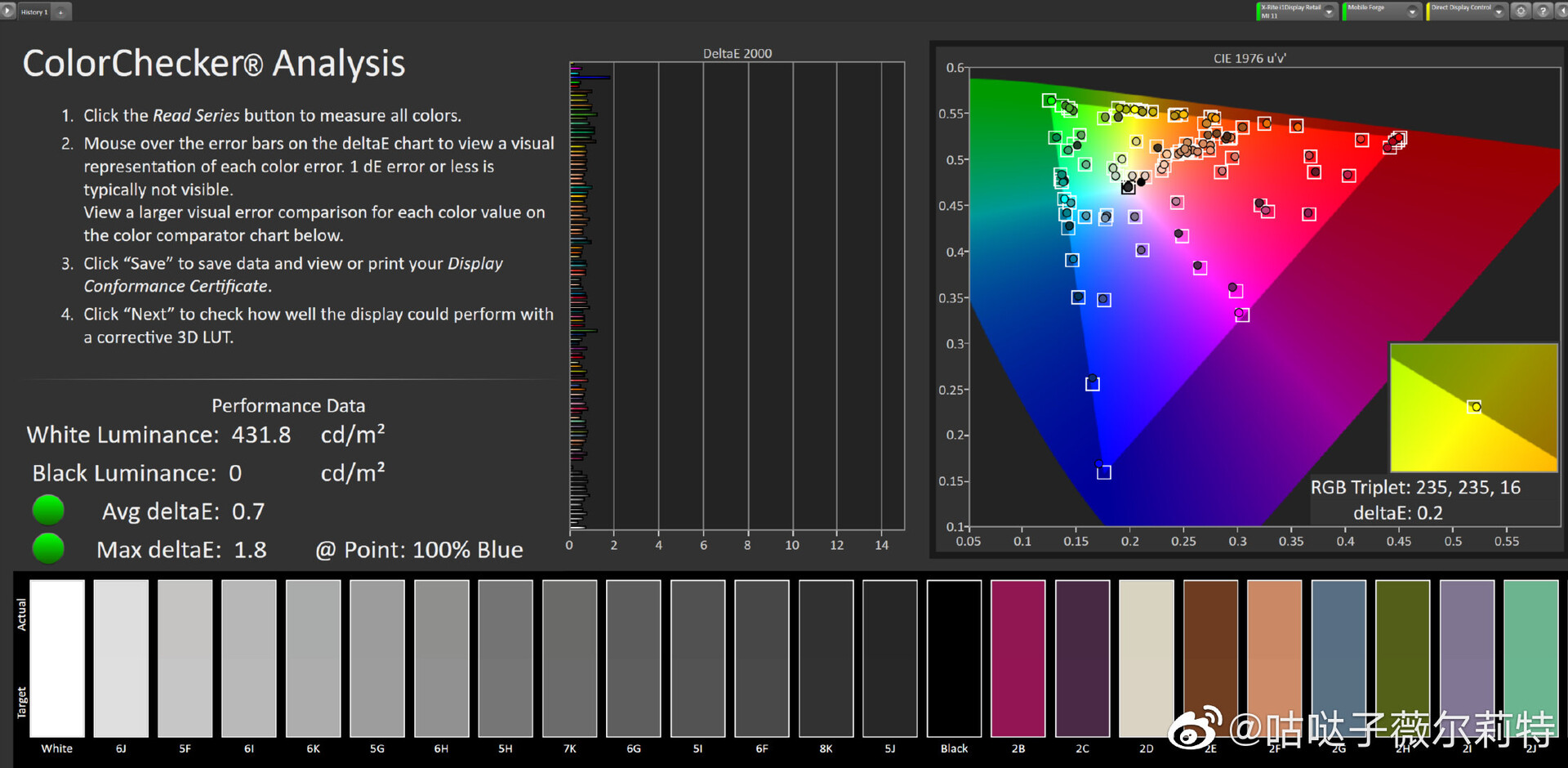Screen dimensions: 1568x768
Task: Open help with the question mark icon
Action: [x=1543, y=11]
